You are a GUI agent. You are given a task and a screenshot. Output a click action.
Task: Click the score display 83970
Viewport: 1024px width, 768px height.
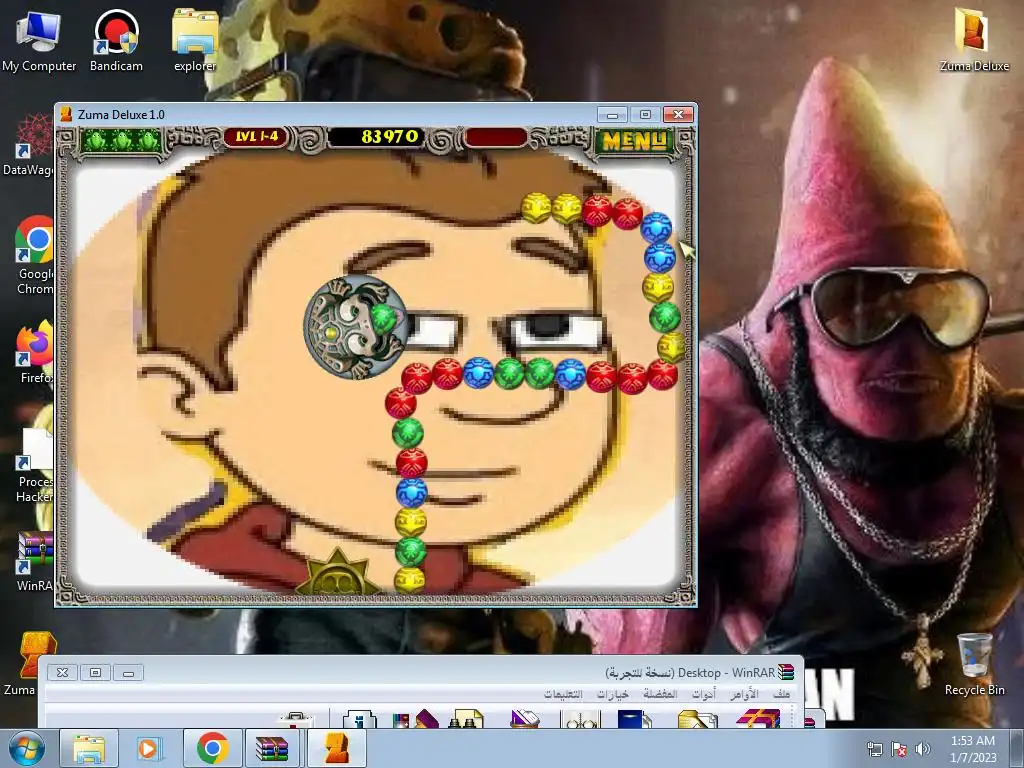coord(390,136)
